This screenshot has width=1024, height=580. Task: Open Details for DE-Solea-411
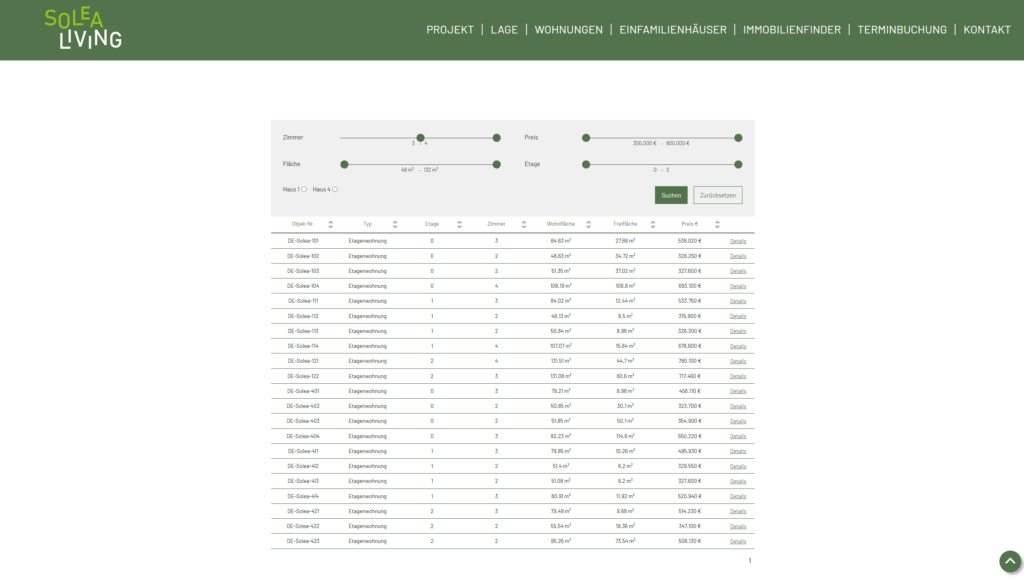738,451
